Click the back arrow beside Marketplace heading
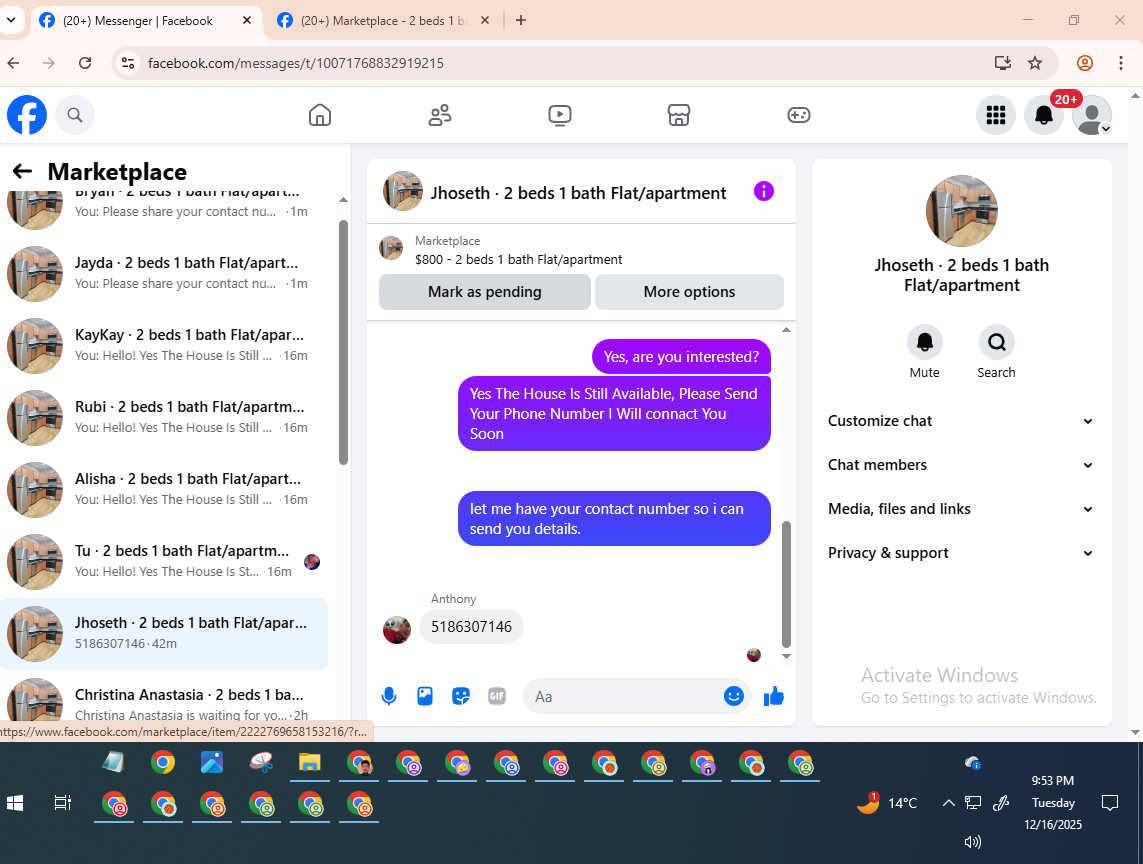 [x=23, y=171]
